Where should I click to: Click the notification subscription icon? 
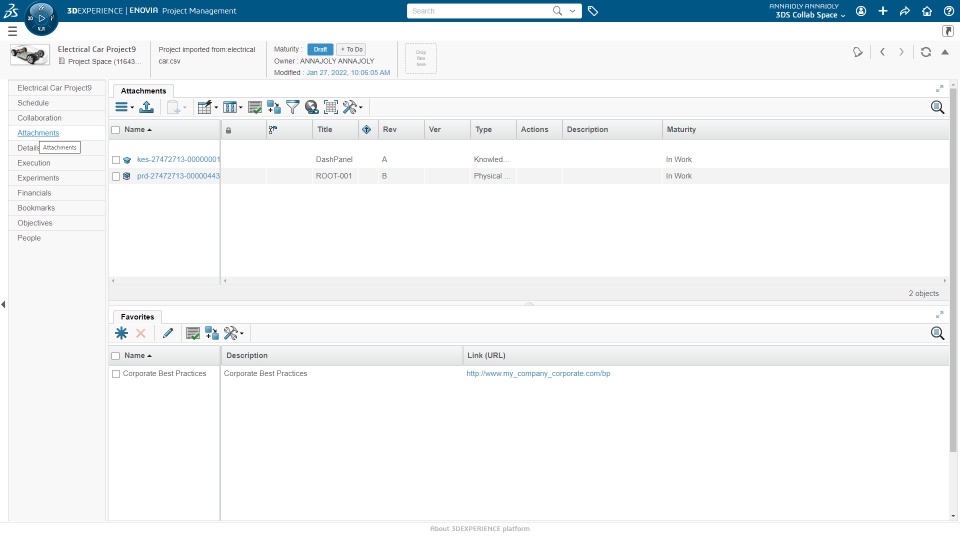pyautogui.click(x=858, y=52)
